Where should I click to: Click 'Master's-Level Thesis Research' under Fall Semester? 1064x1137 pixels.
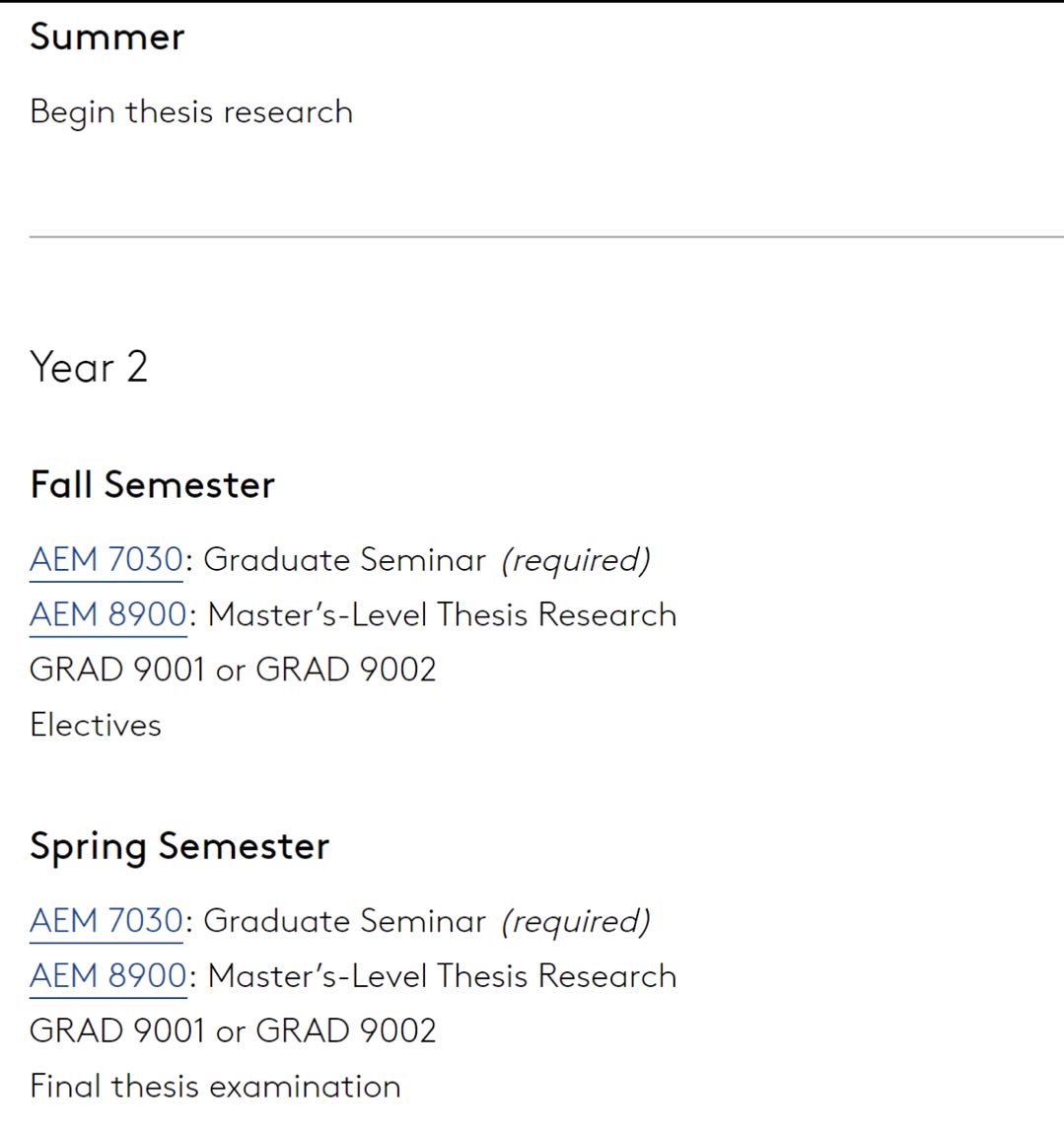(x=443, y=615)
